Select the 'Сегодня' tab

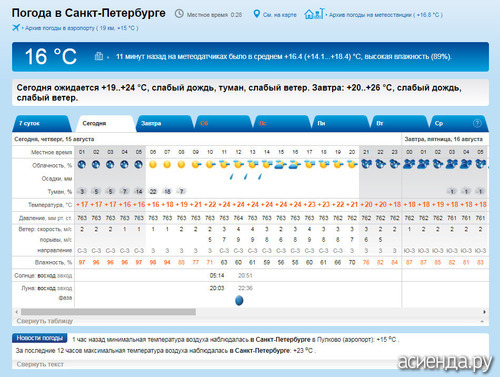[105, 123]
